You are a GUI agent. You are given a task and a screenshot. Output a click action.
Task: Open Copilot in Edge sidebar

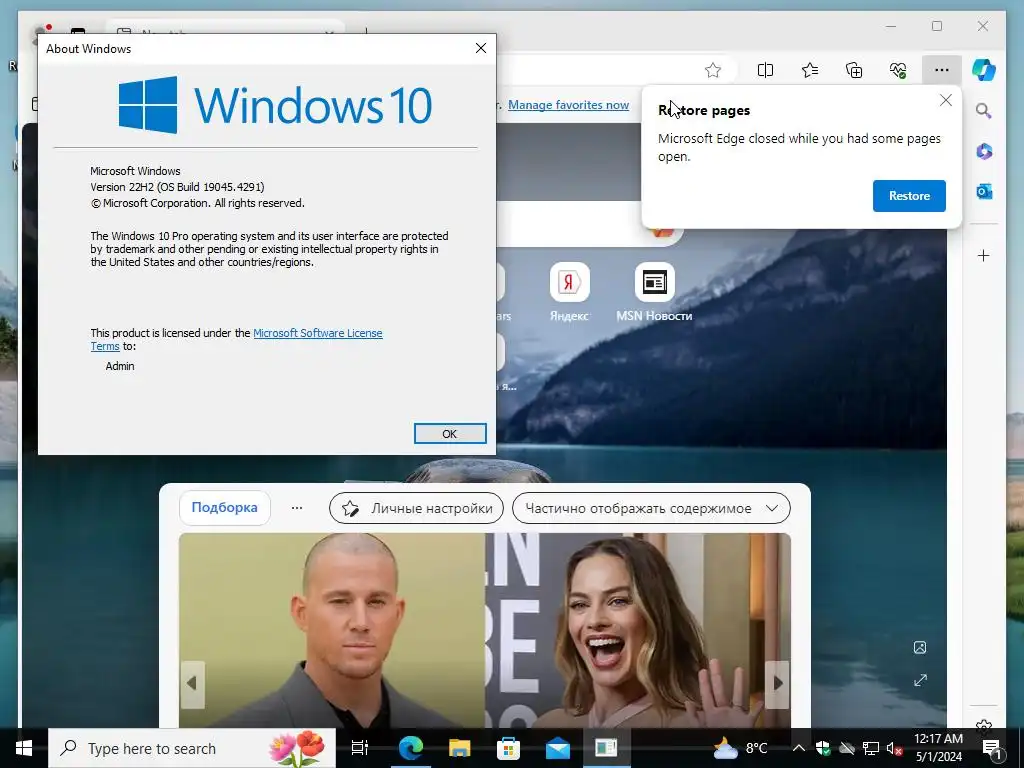click(x=984, y=70)
